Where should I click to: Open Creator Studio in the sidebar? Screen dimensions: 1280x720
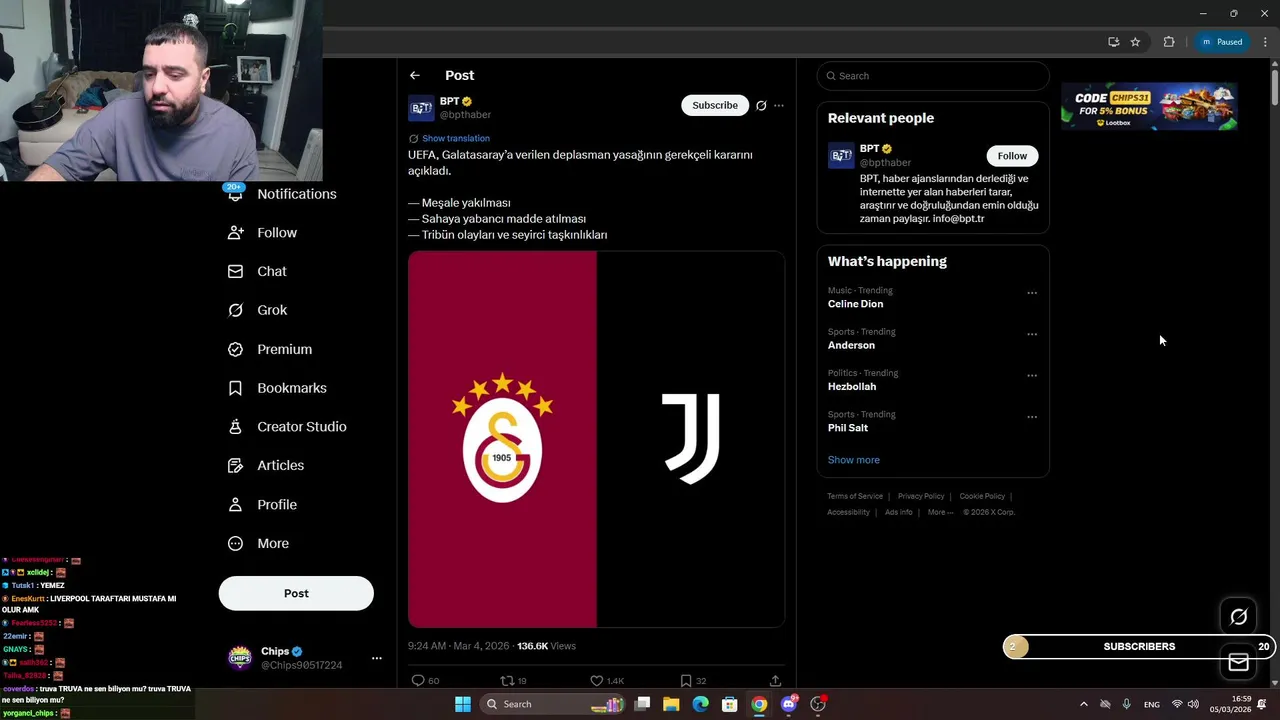click(x=287, y=427)
